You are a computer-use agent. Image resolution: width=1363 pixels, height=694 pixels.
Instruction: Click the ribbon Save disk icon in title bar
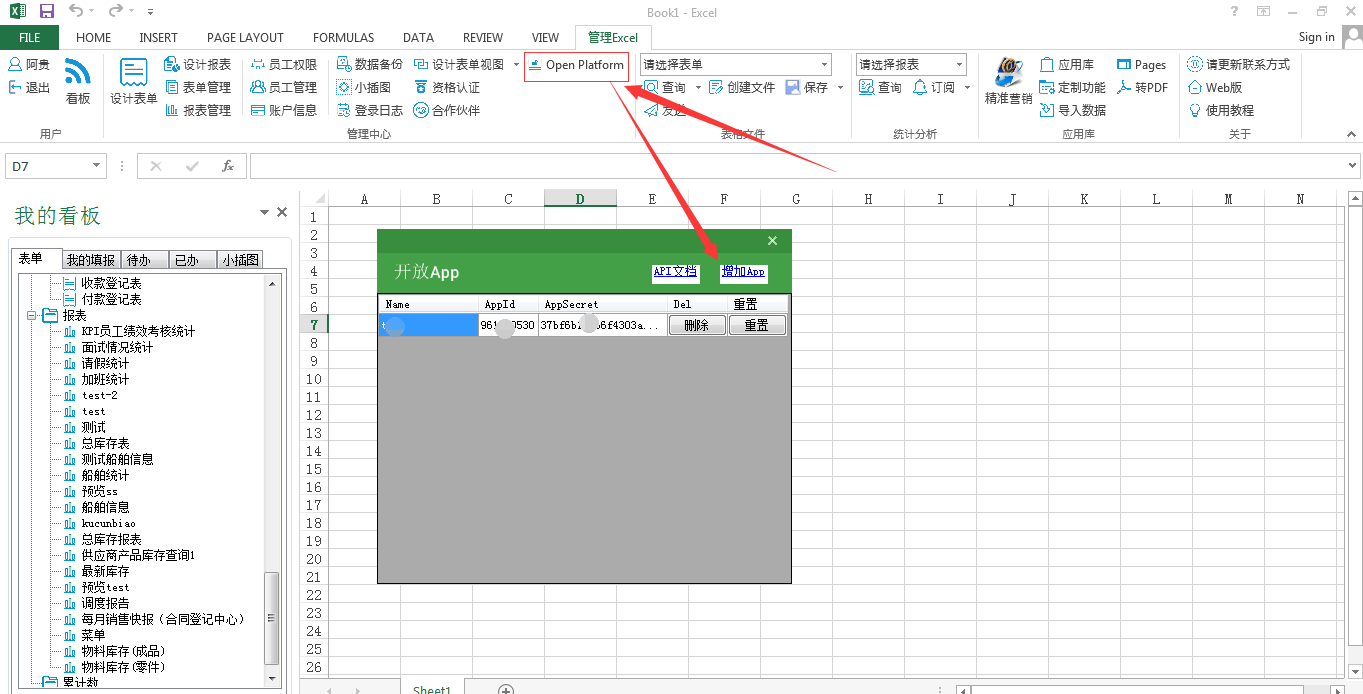pyautogui.click(x=46, y=11)
